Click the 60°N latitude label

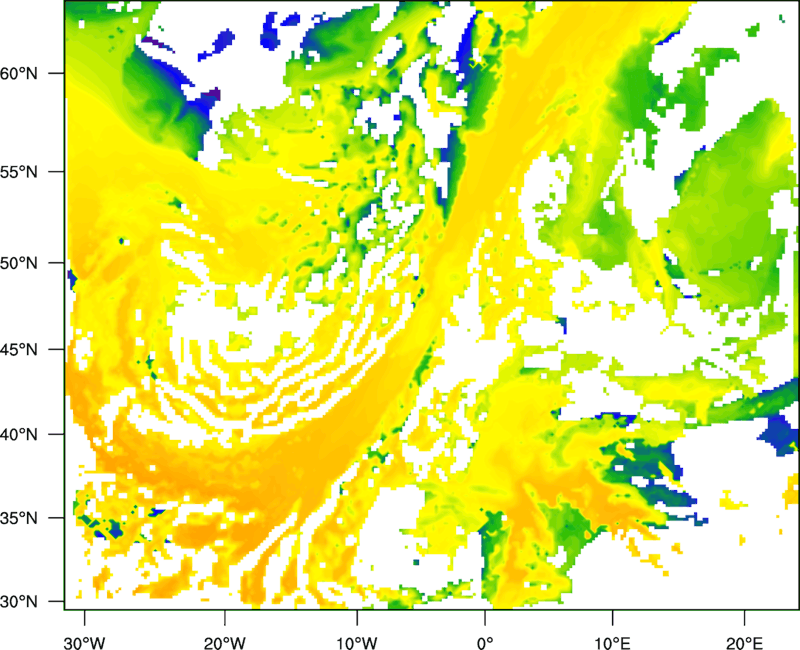coord(19,73)
